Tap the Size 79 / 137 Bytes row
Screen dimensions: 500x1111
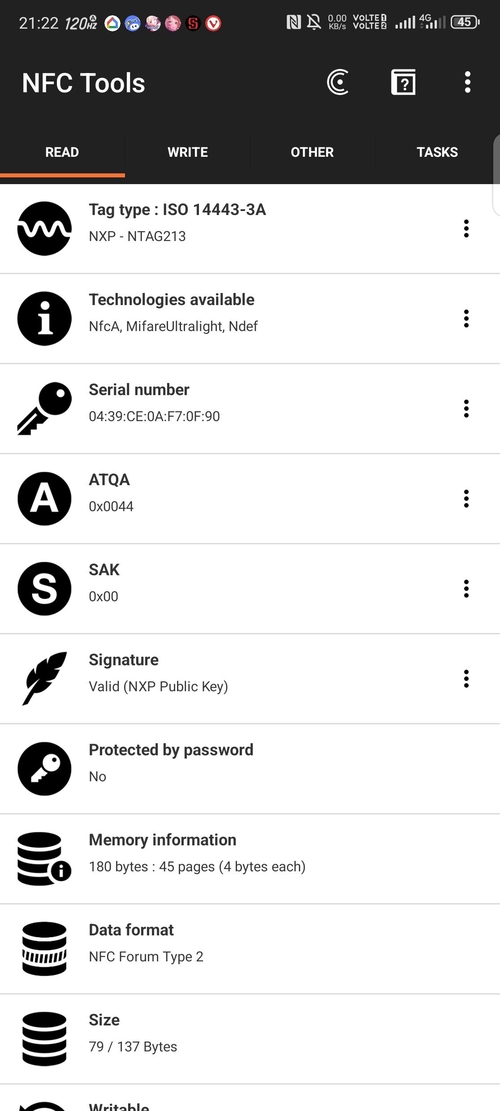pos(250,1039)
